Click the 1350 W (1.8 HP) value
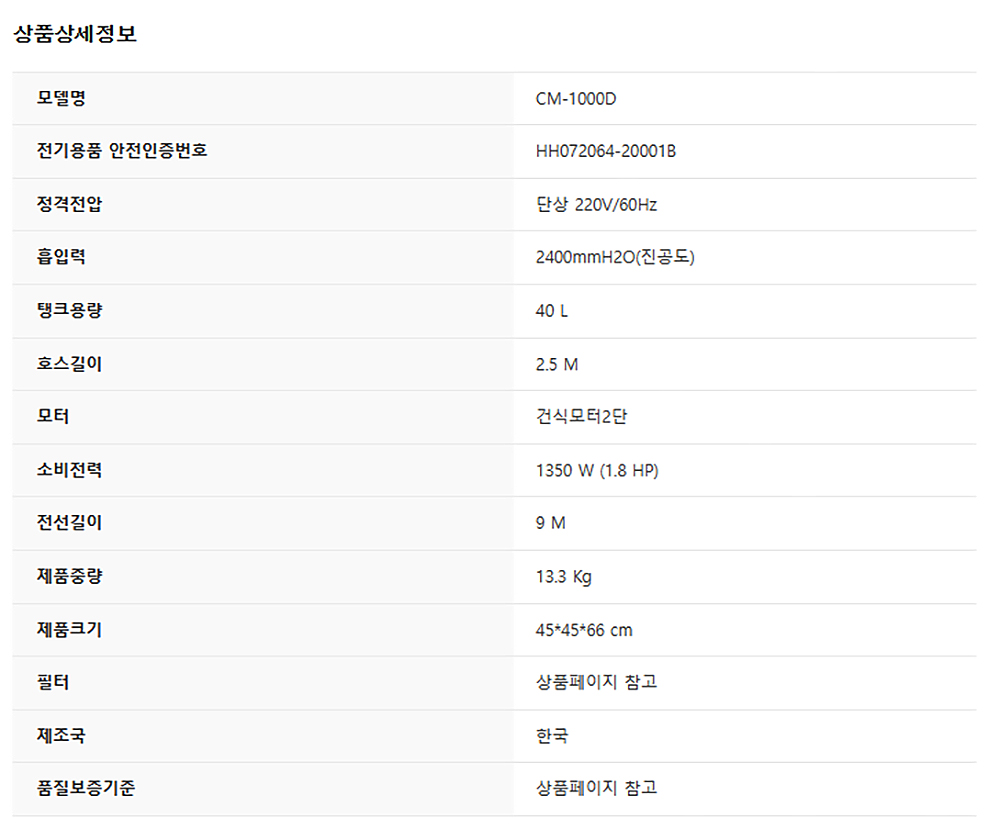The image size is (1000, 829). 597,470
